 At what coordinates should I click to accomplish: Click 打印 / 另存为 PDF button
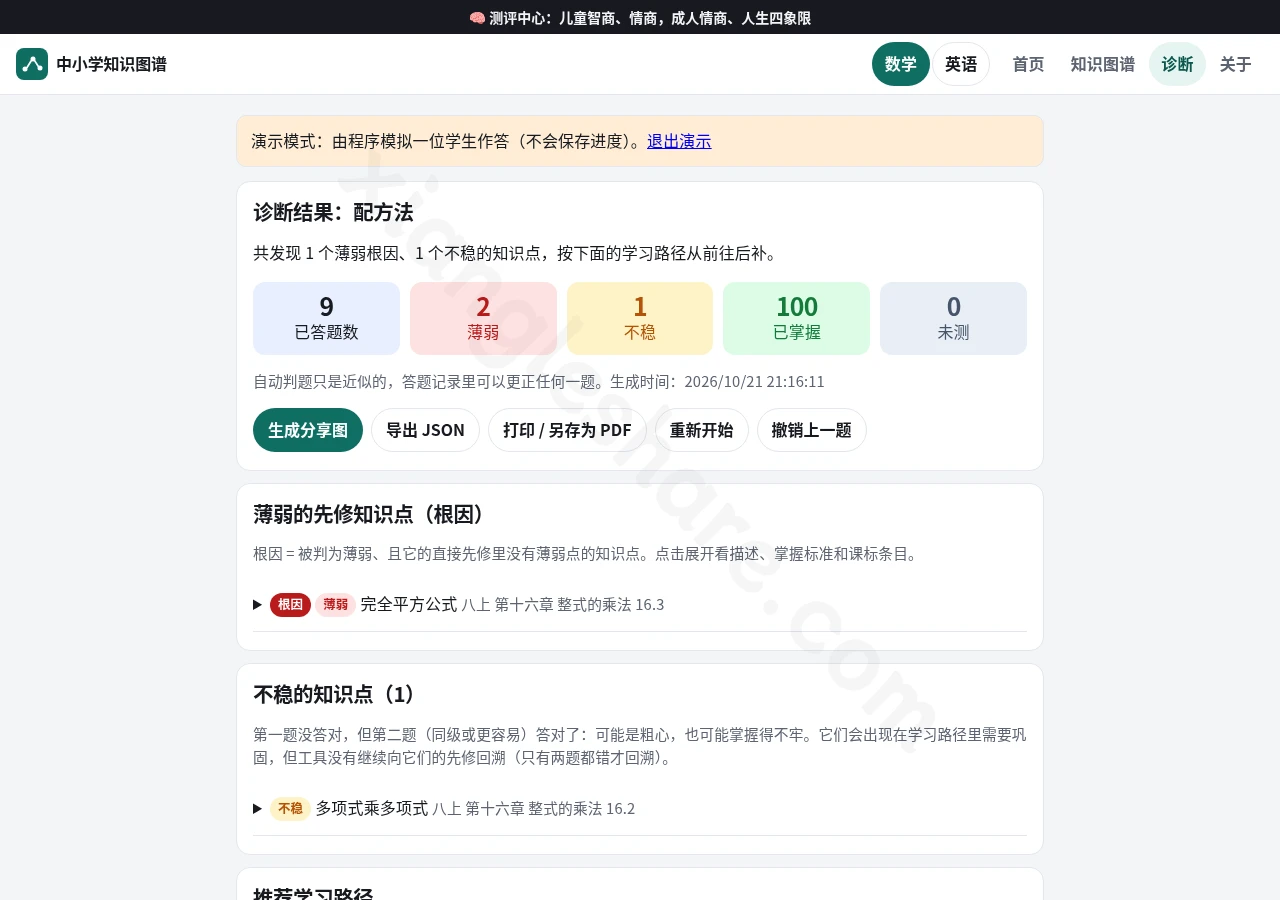(567, 430)
